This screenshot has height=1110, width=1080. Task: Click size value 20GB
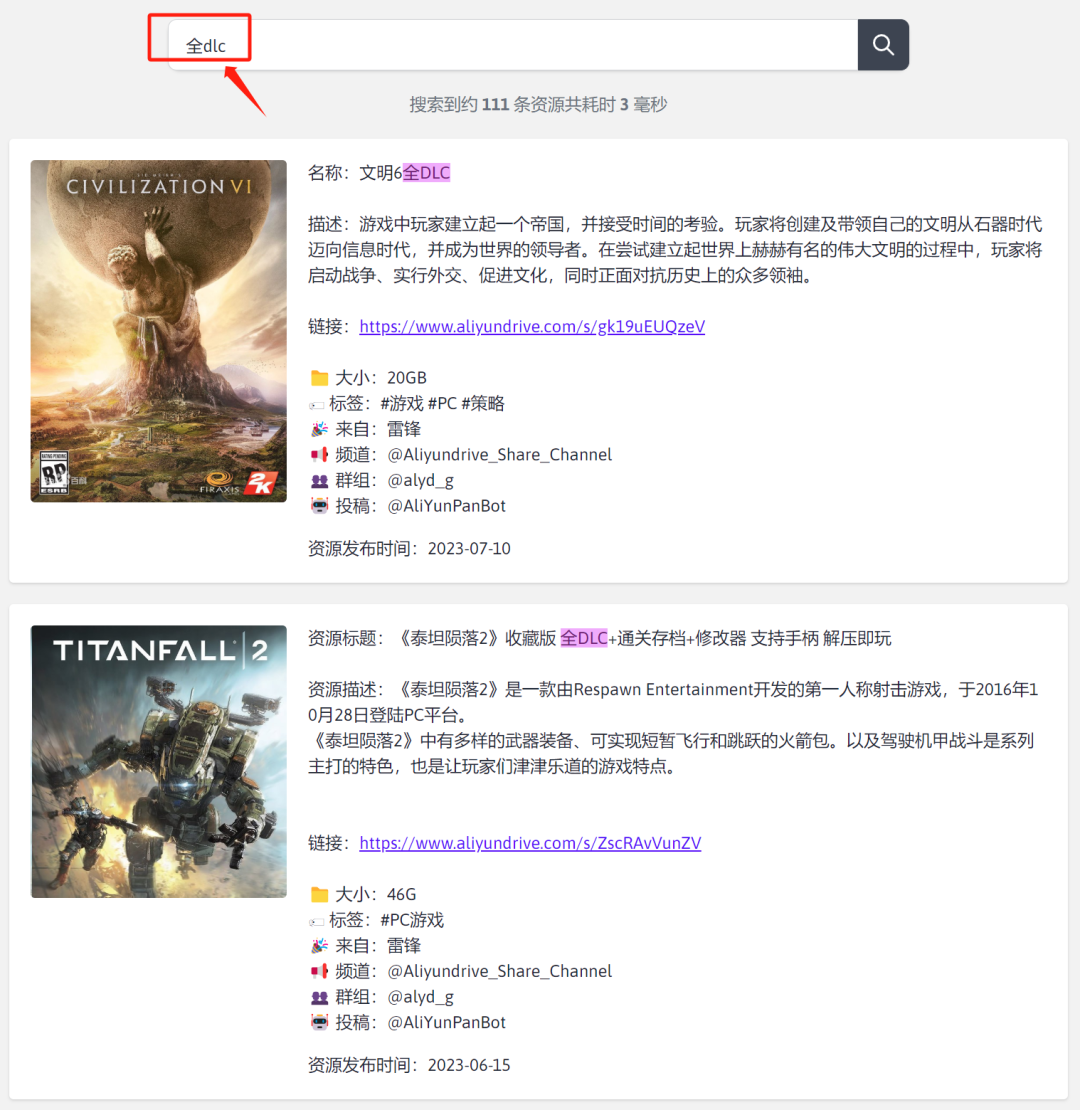(407, 378)
